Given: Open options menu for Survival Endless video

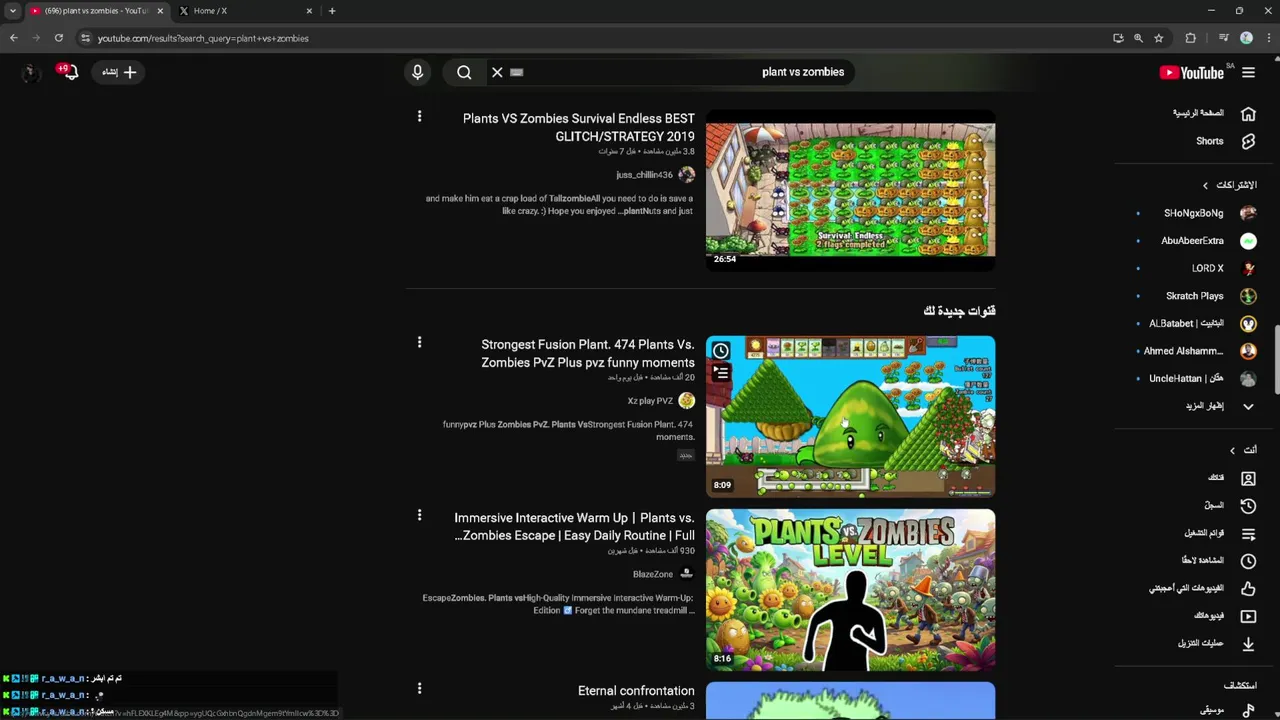Looking at the screenshot, I should (x=419, y=117).
